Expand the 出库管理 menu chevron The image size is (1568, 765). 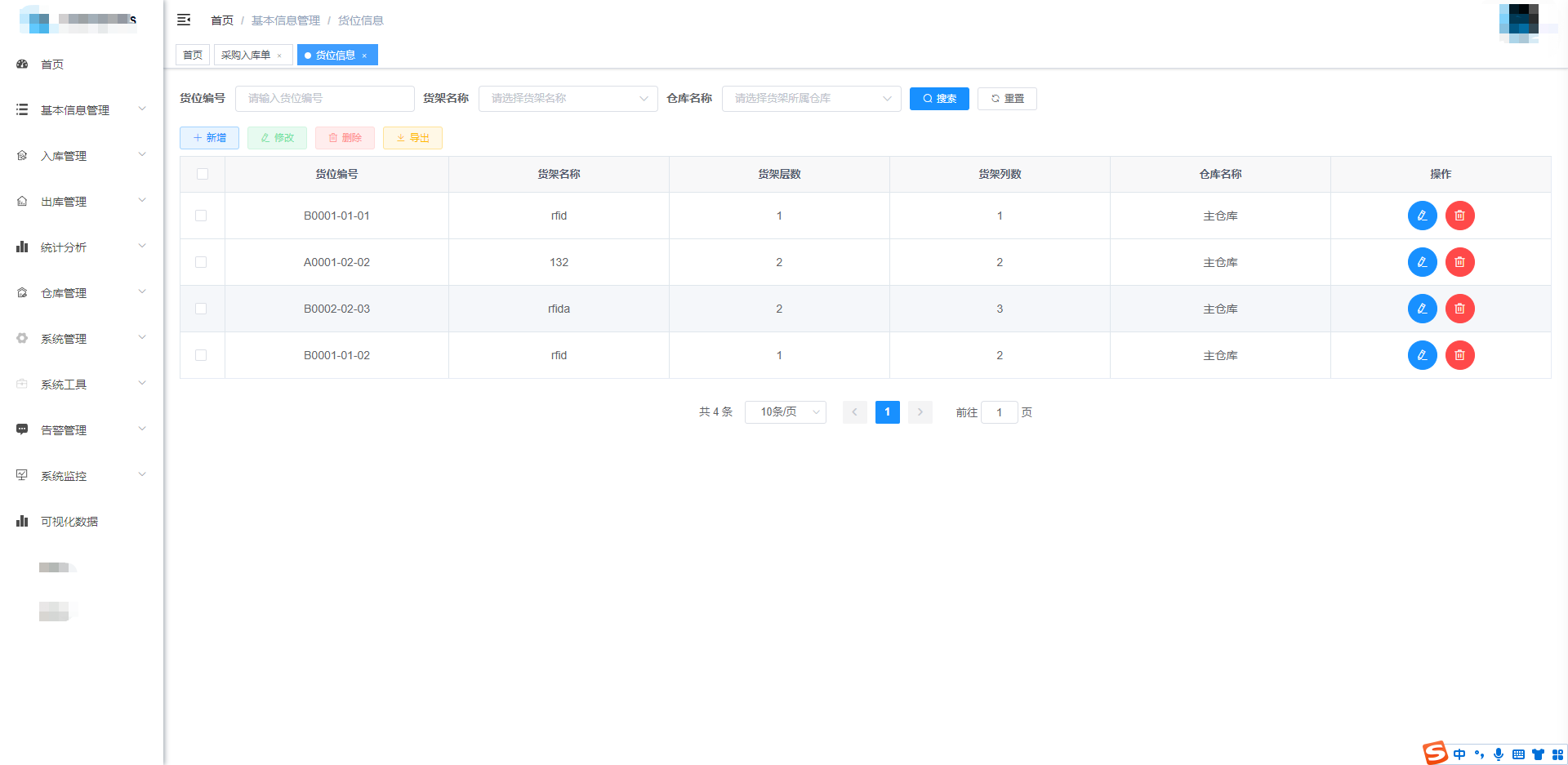(142, 200)
